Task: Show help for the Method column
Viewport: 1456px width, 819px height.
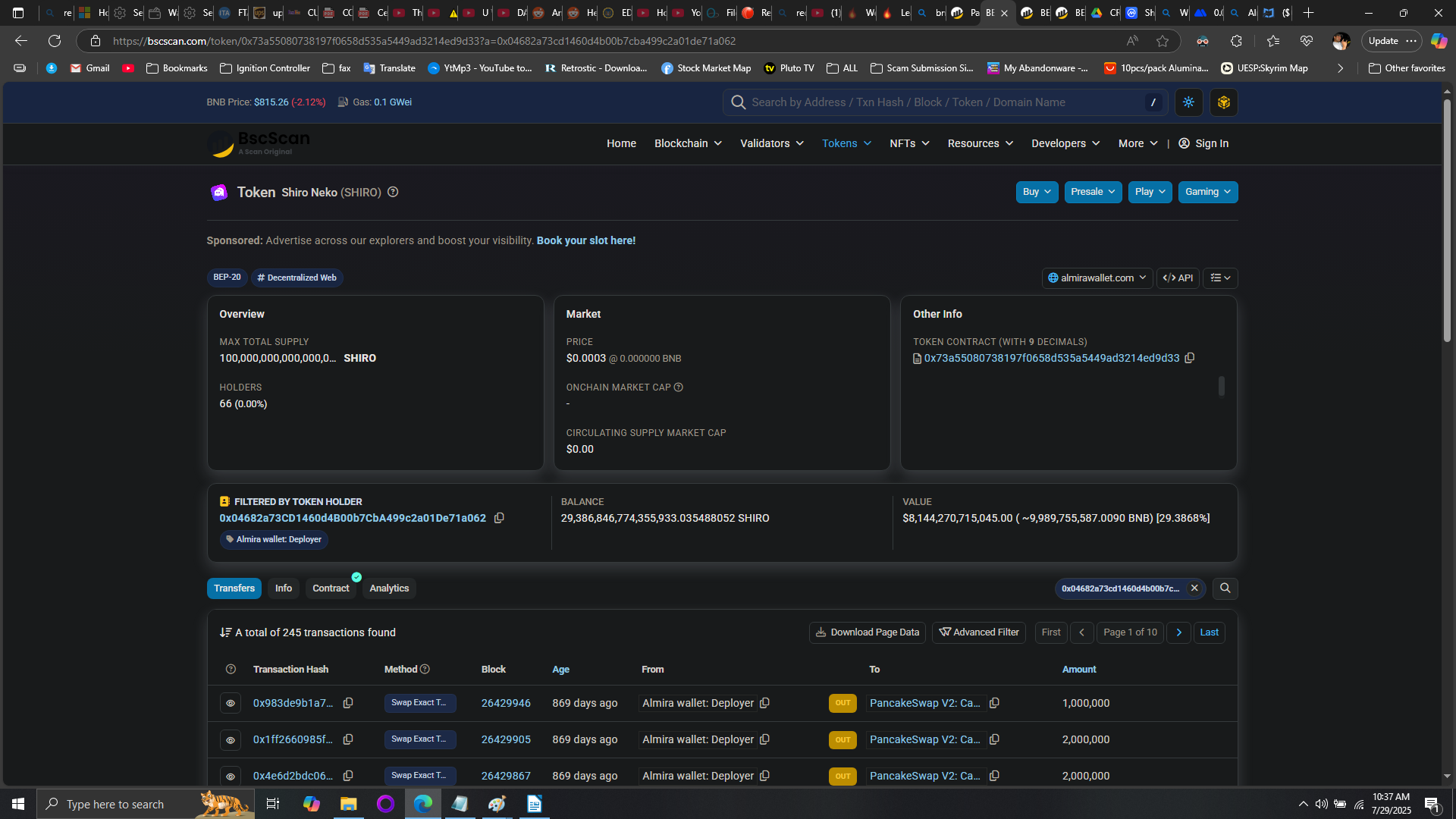Action: click(x=425, y=669)
